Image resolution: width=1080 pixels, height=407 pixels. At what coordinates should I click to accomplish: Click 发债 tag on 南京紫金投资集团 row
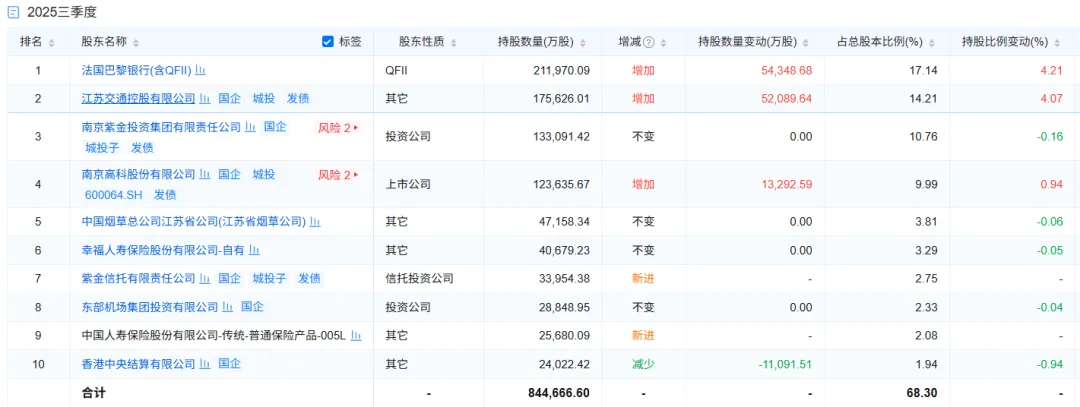point(142,147)
